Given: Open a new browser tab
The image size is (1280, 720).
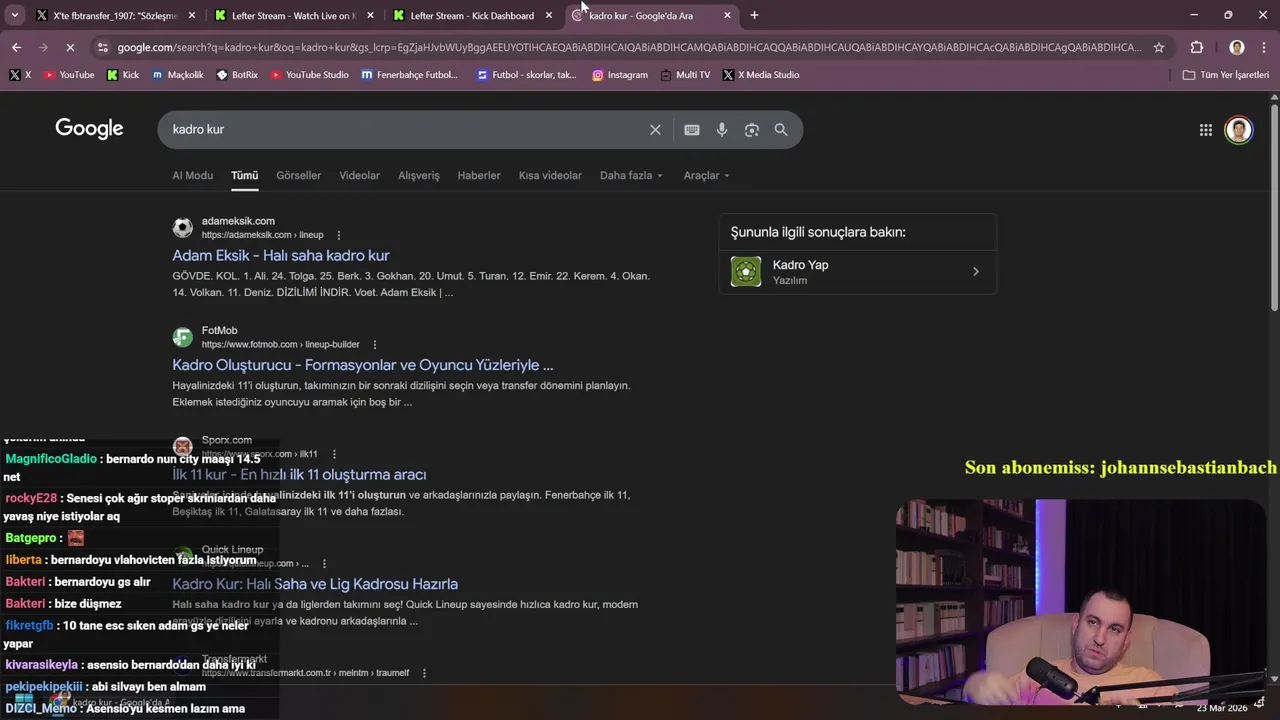Looking at the screenshot, I should point(754,15).
